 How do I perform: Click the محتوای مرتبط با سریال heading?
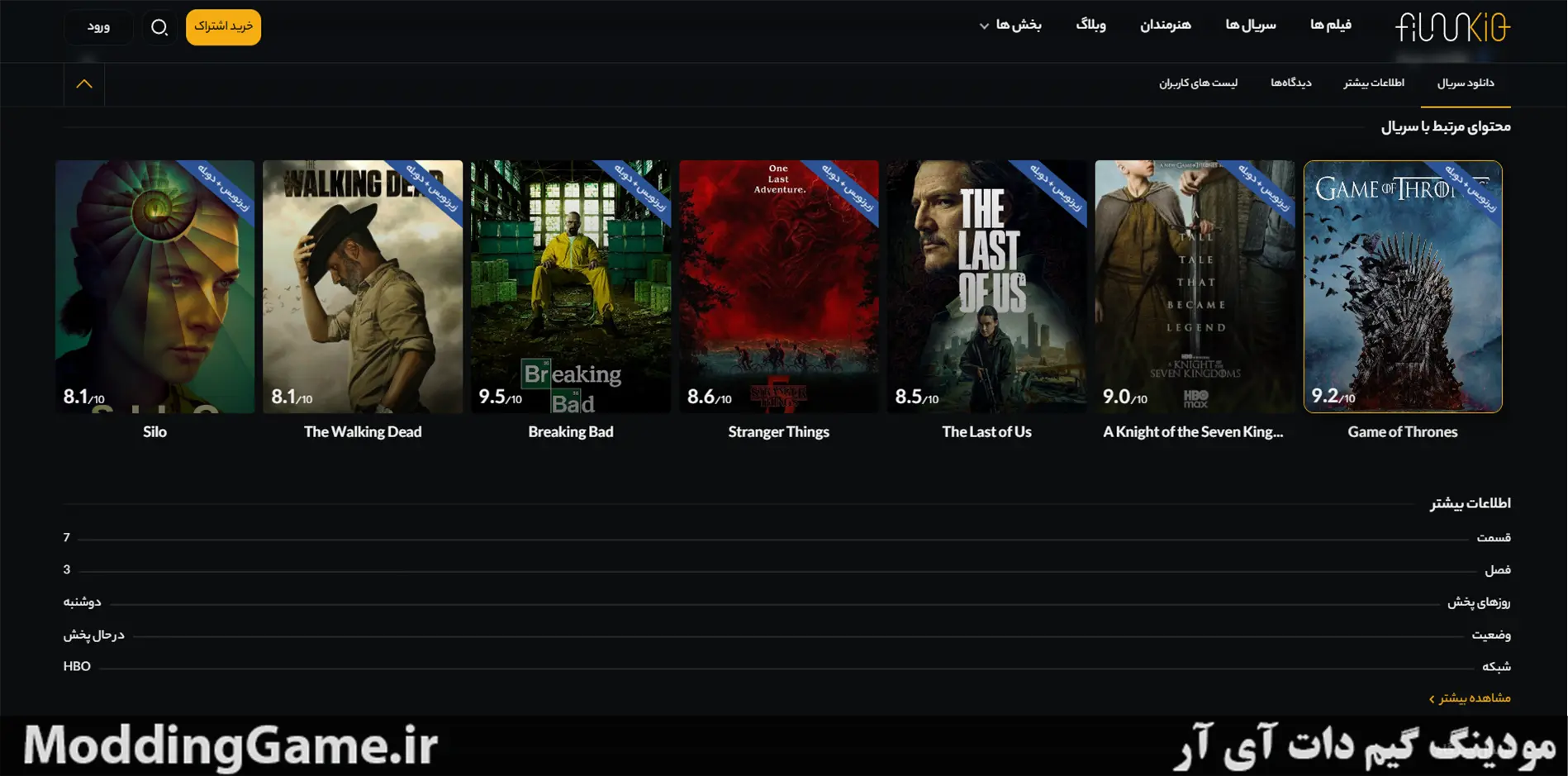tap(1446, 126)
